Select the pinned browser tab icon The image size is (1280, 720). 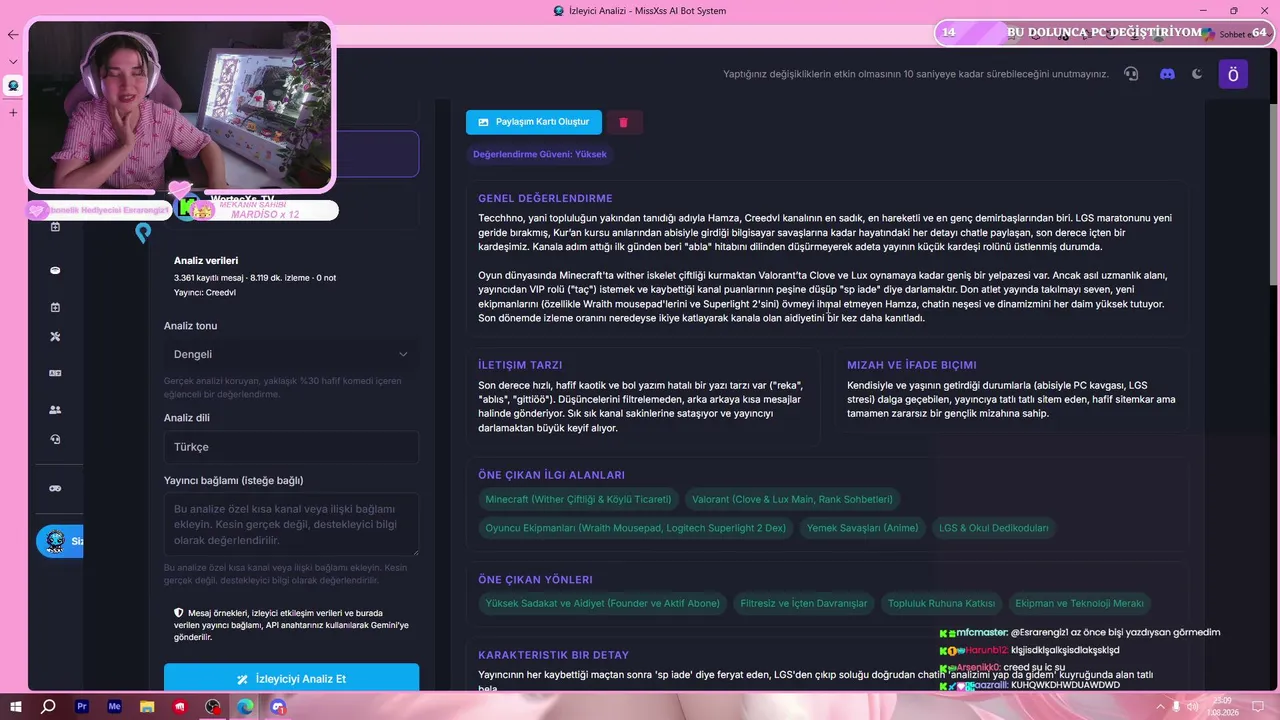point(13,86)
